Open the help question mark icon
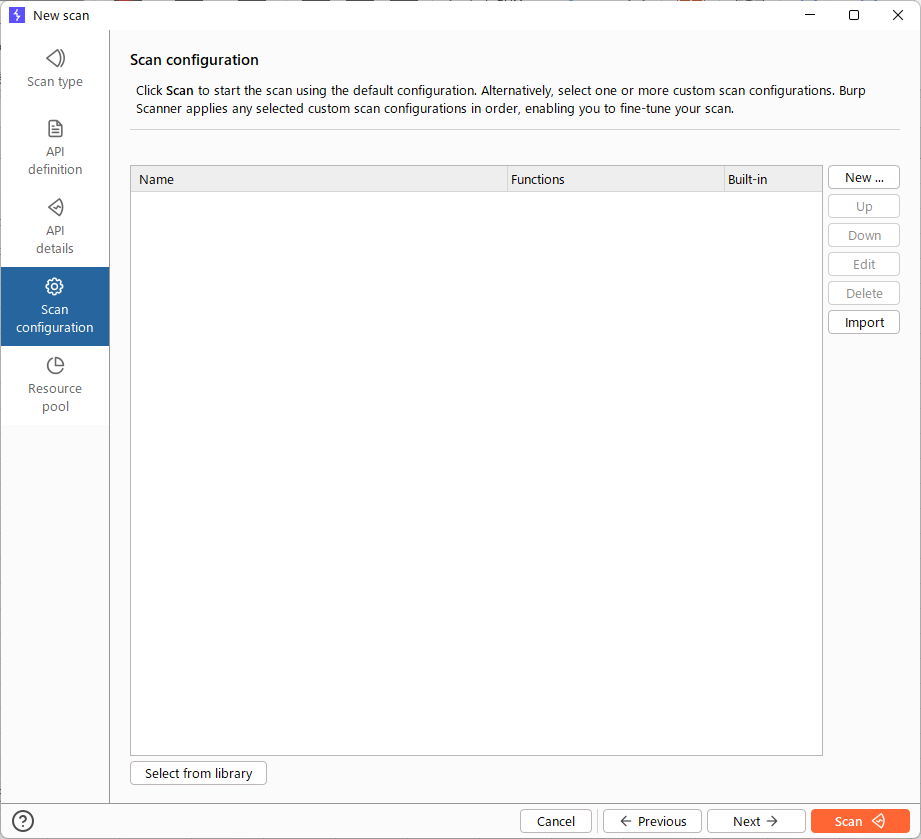This screenshot has height=839, width=921. [x=22, y=822]
